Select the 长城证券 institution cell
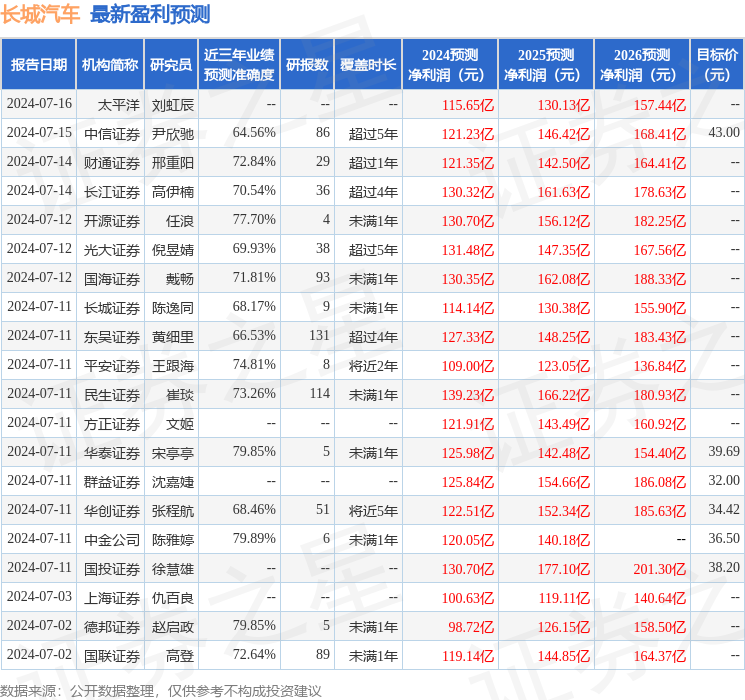Viewport: 745px width, 700px height. [112, 308]
